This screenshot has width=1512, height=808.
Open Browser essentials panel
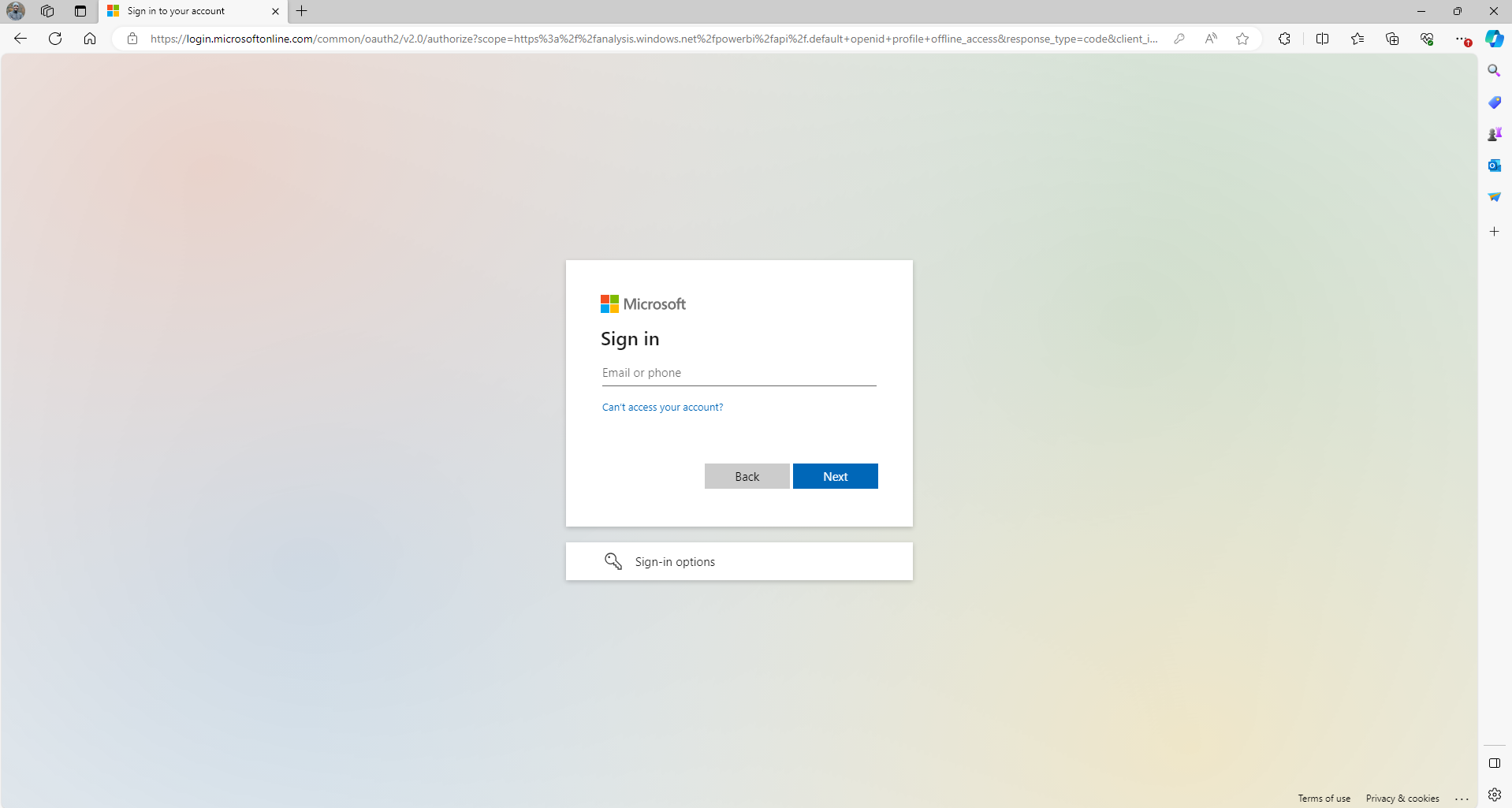click(1427, 38)
